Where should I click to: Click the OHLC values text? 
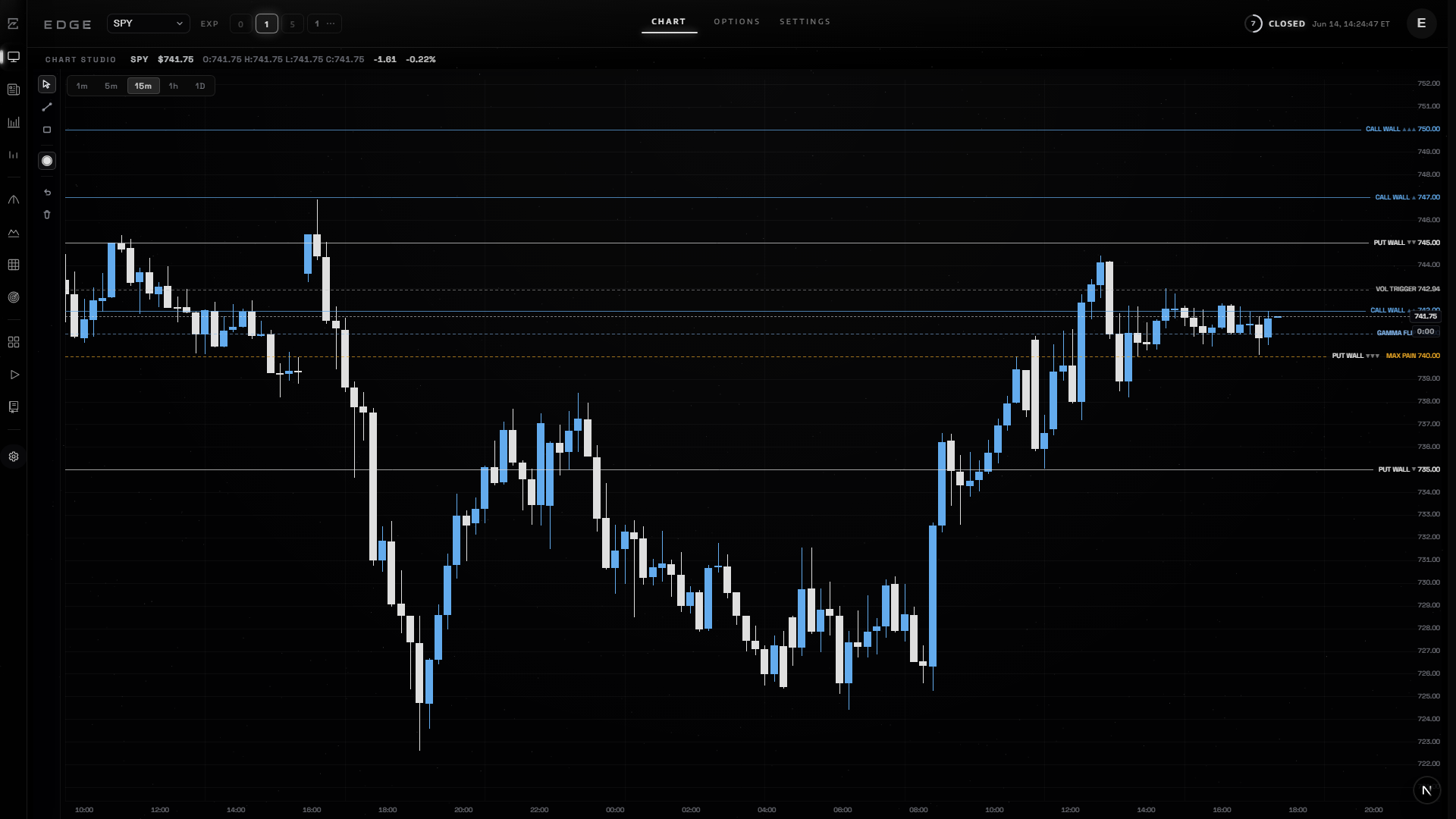(284, 59)
